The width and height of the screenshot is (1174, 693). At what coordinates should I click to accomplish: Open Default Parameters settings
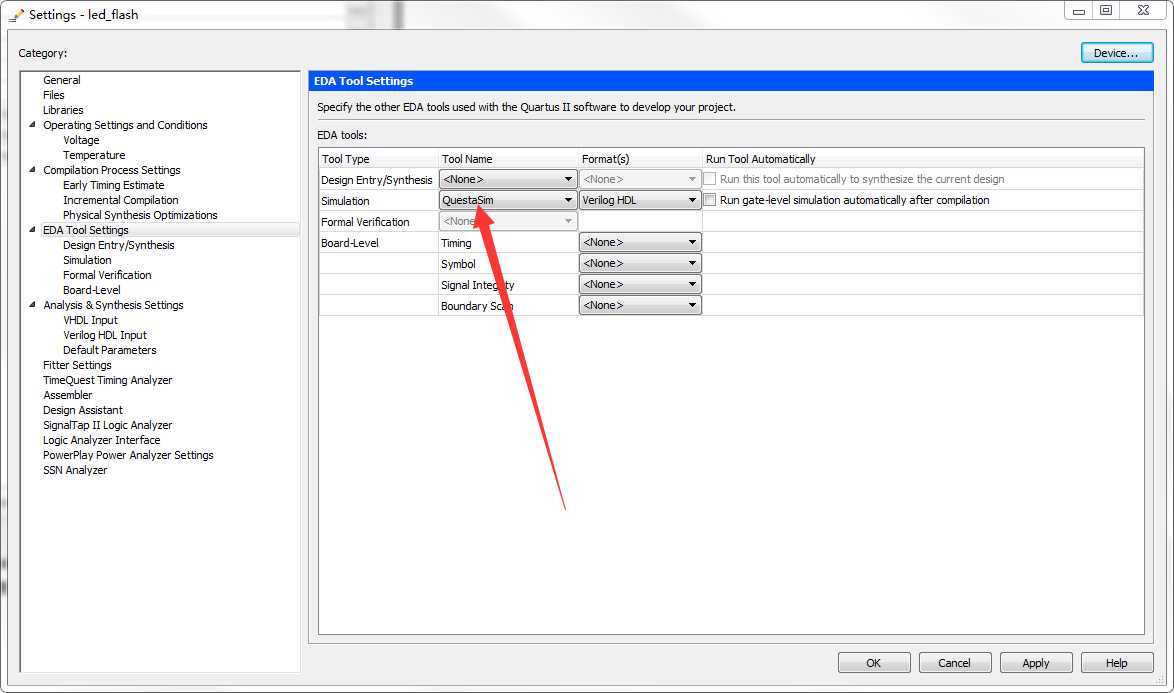(109, 349)
